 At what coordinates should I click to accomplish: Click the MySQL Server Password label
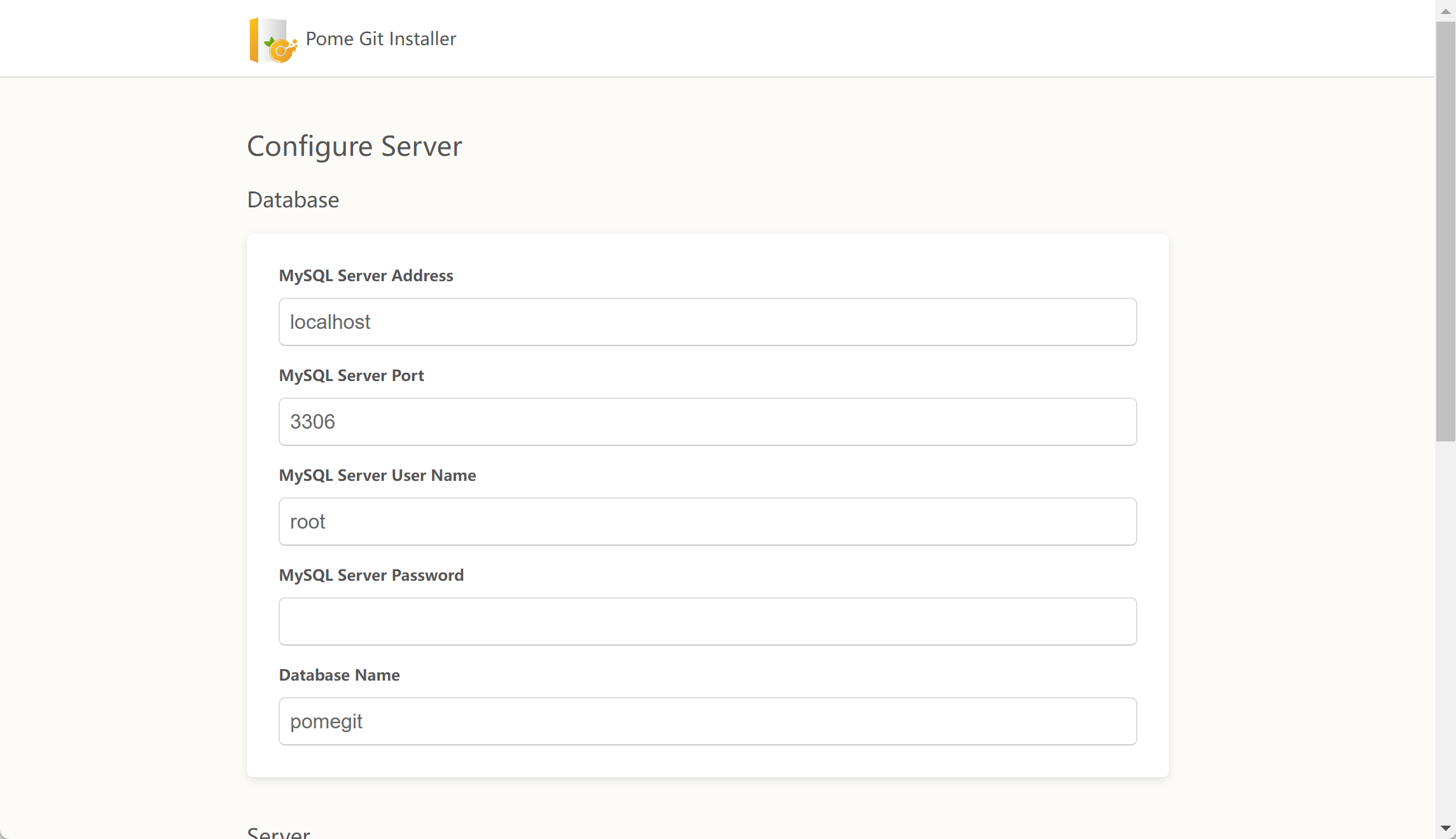371,575
